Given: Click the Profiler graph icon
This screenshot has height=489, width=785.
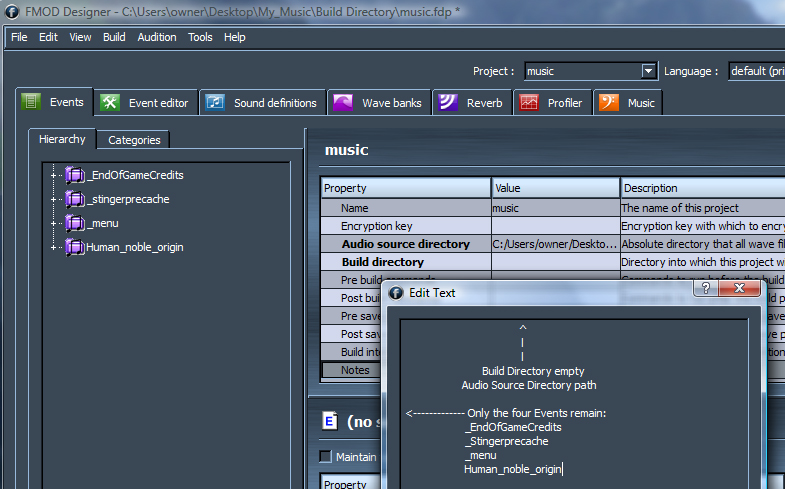Looking at the screenshot, I should coord(529,102).
